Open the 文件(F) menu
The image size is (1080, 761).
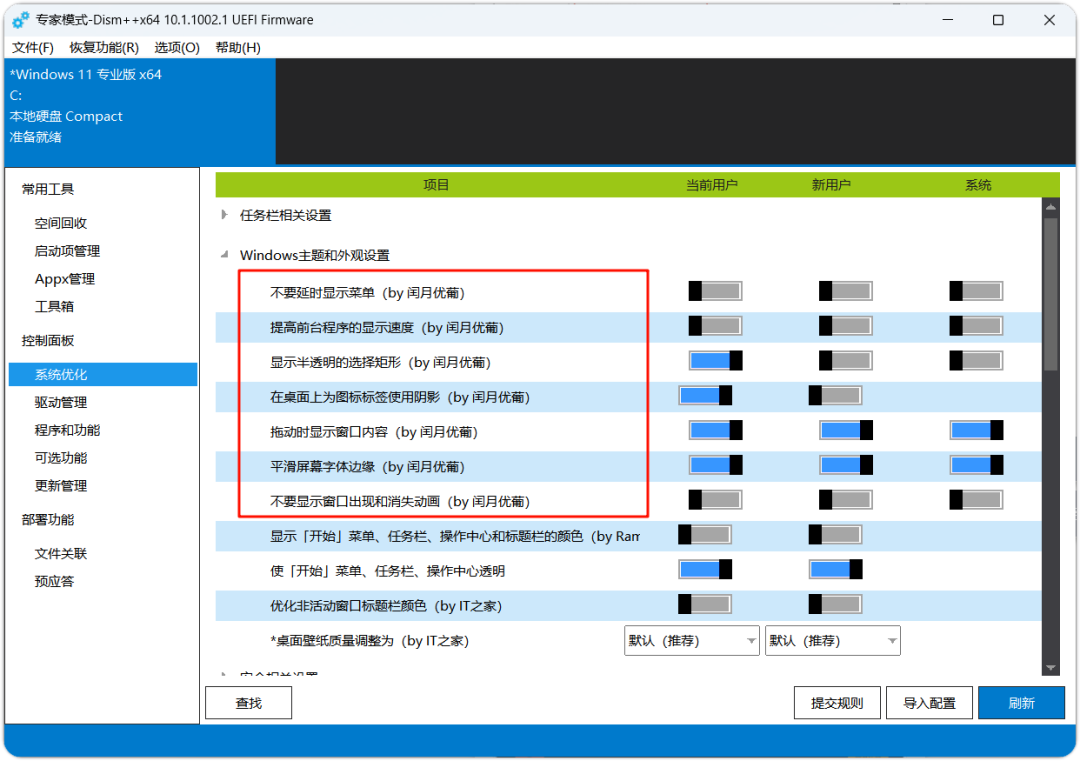pos(32,48)
